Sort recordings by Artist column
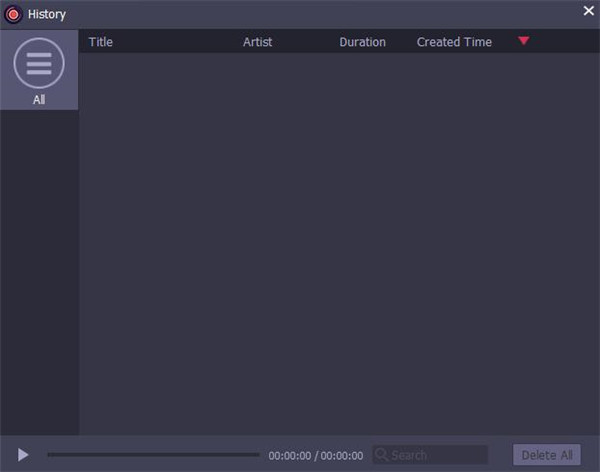The height and width of the screenshot is (472, 600). pyautogui.click(x=258, y=42)
